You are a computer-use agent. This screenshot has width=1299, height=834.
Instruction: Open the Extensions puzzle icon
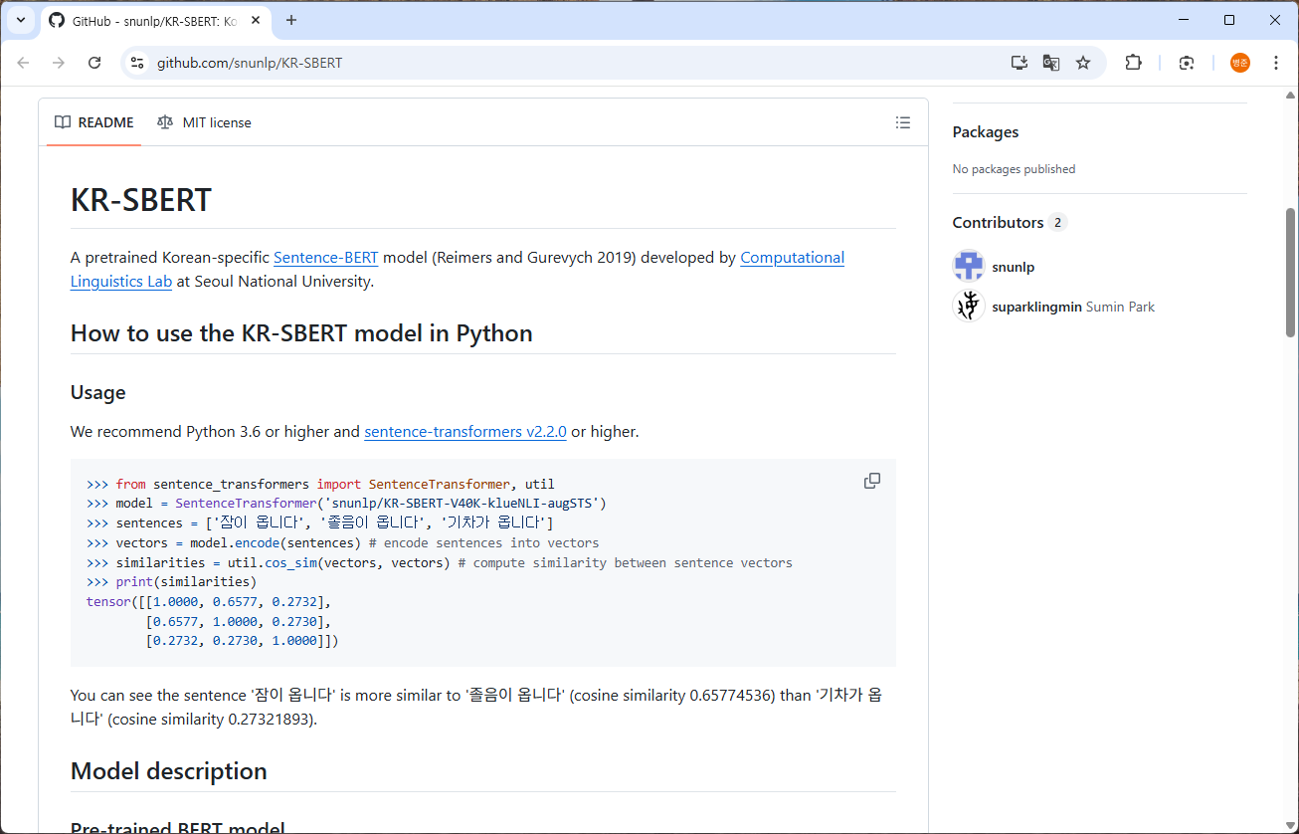(1133, 63)
